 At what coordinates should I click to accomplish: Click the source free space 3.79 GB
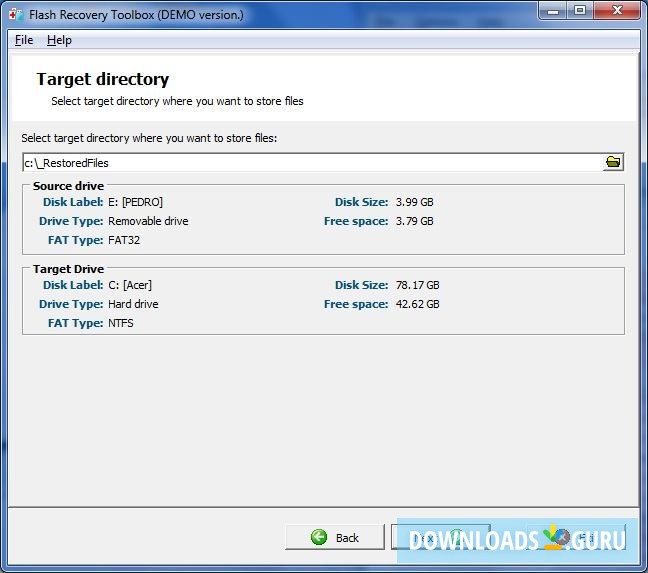pos(415,221)
